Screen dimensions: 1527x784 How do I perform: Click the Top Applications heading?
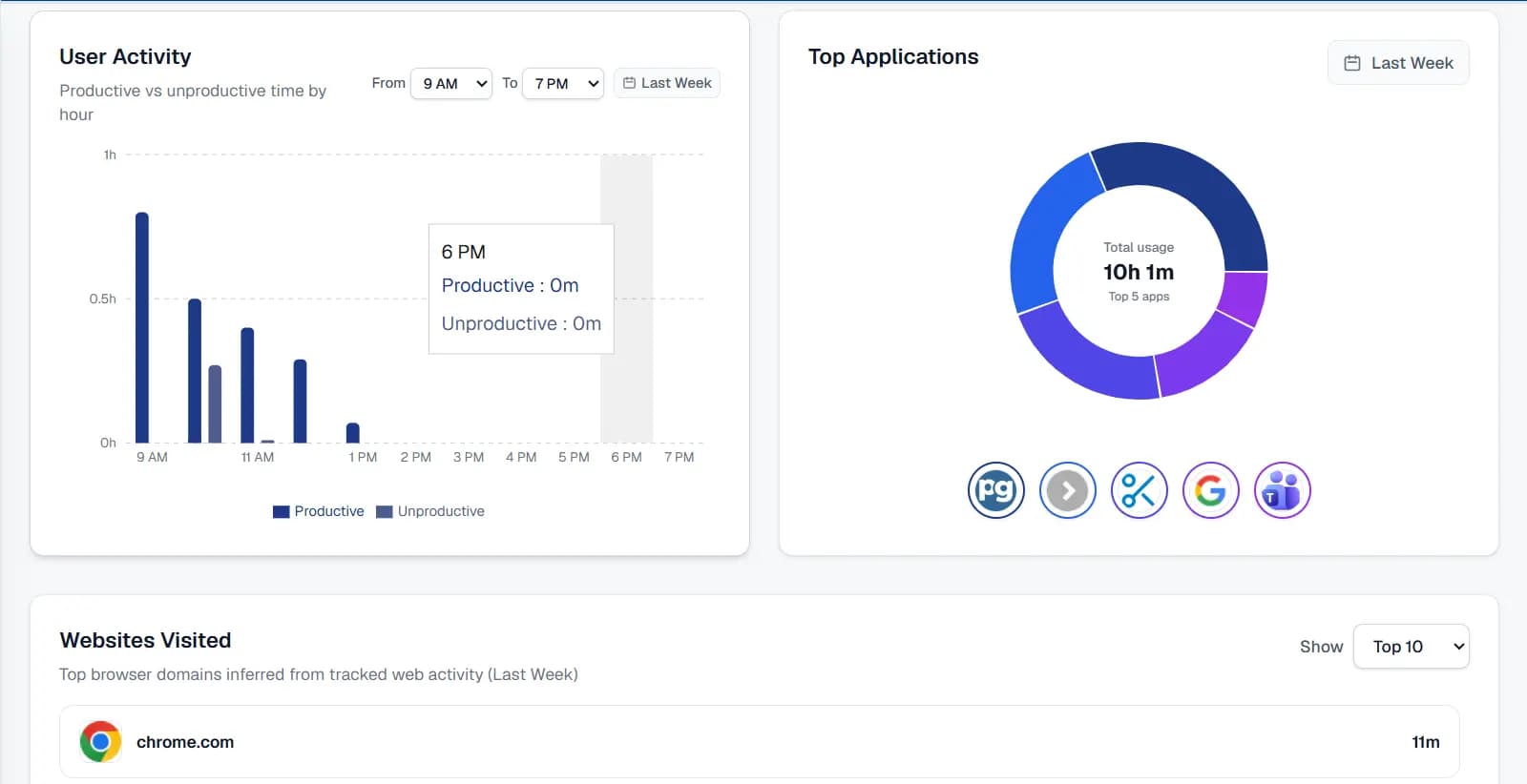[x=893, y=57]
